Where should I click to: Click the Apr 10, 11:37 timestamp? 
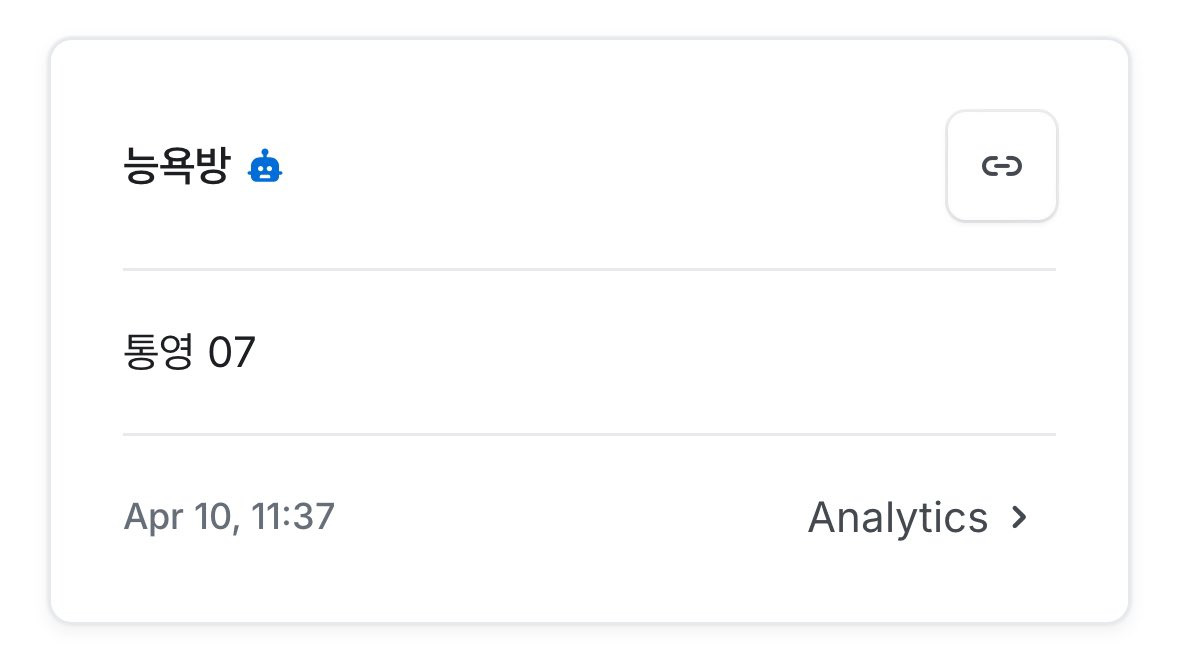(229, 517)
